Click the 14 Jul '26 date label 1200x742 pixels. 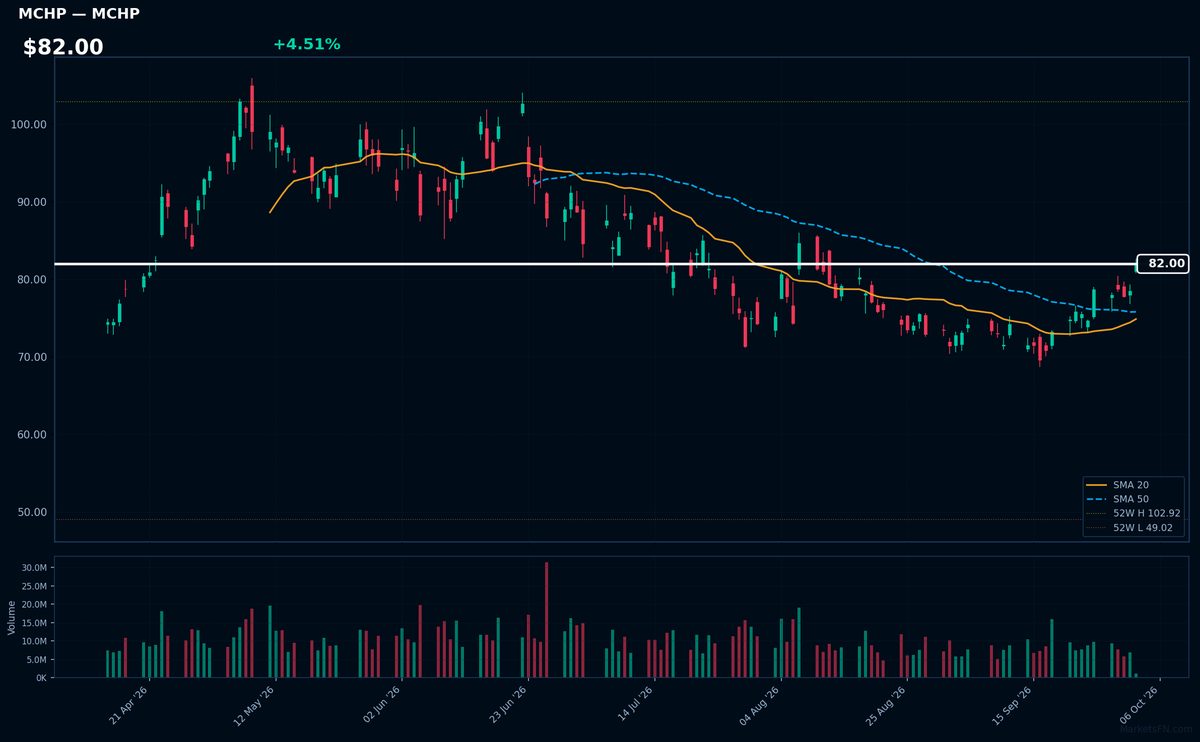point(634,705)
